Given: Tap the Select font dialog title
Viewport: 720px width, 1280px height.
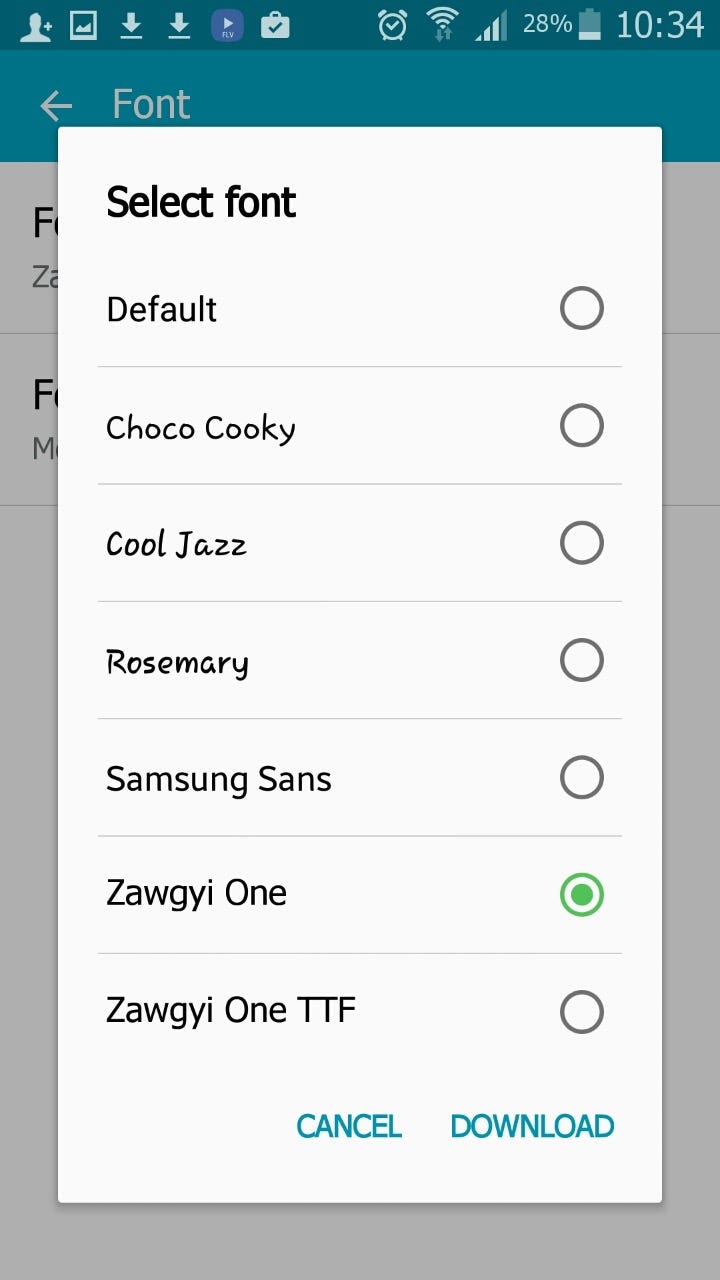Looking at the screenshot, I should pyautogui.click(x=201, y=202).
